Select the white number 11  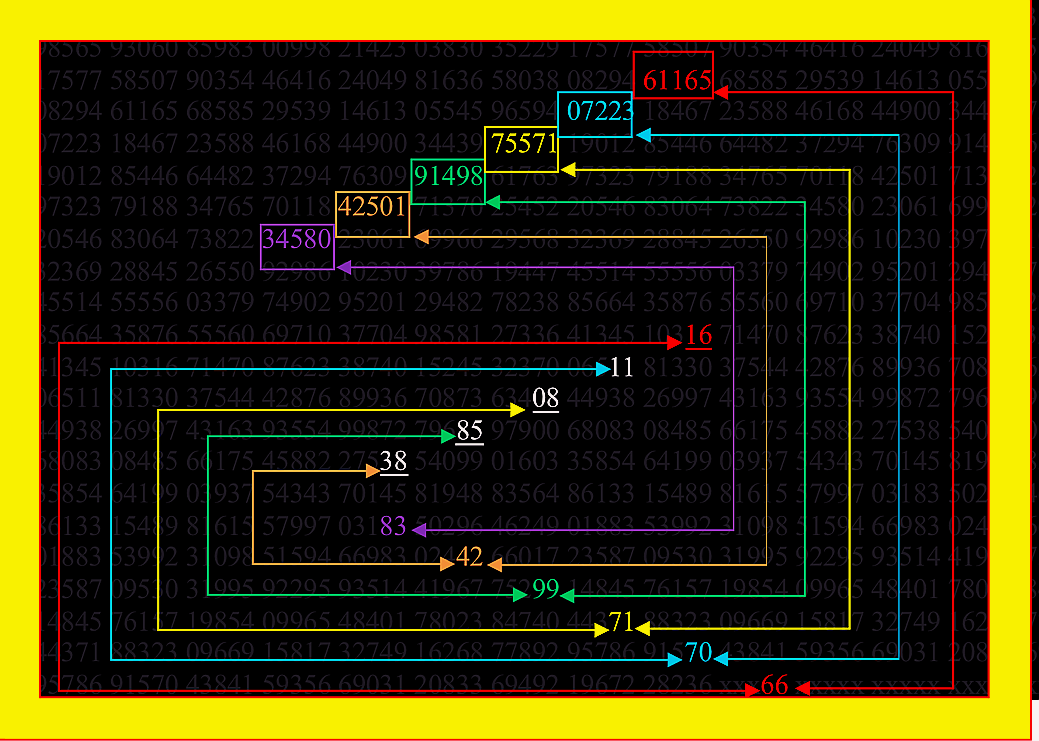622,368
